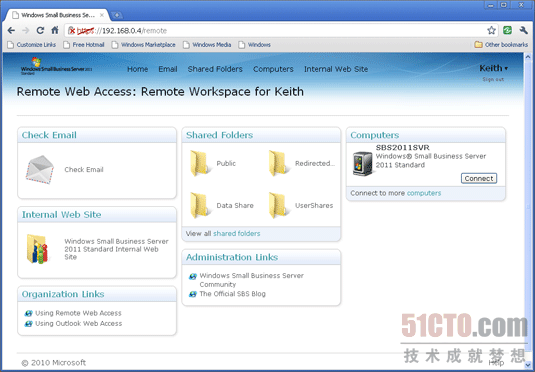Click the Connect button for SBS2011SVR

pos(479,178)
